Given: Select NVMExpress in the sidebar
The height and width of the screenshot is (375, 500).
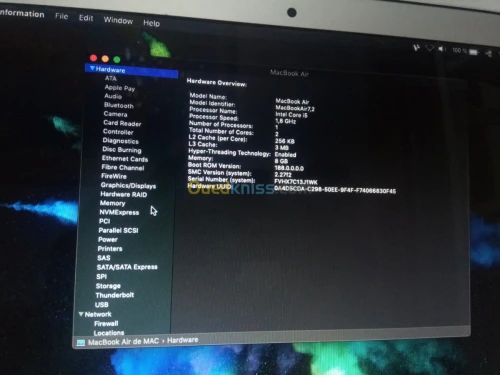Looking at the screenshot, I should coord(119,212).
